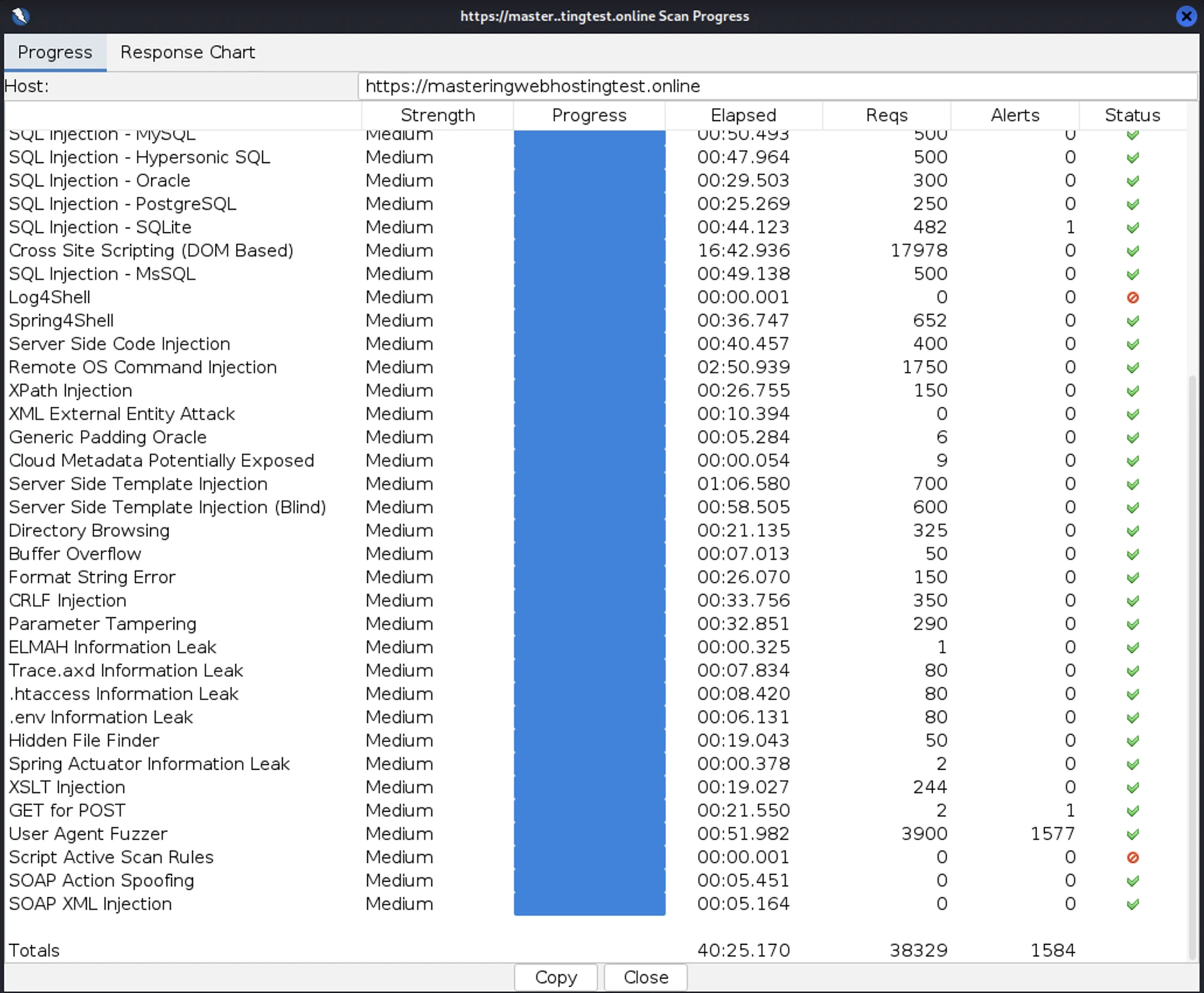Click the Elapsed column header
The image size is (1204, 993).
pyautogui.click(x=743, y=115)
